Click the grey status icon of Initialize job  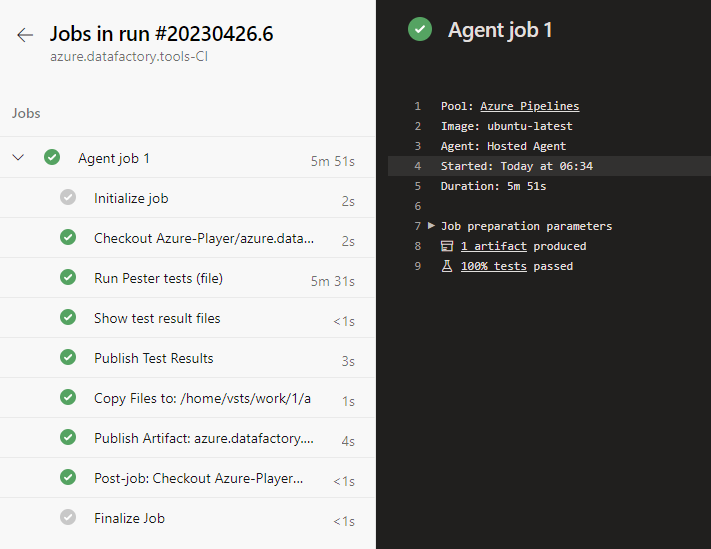[68, 197]
